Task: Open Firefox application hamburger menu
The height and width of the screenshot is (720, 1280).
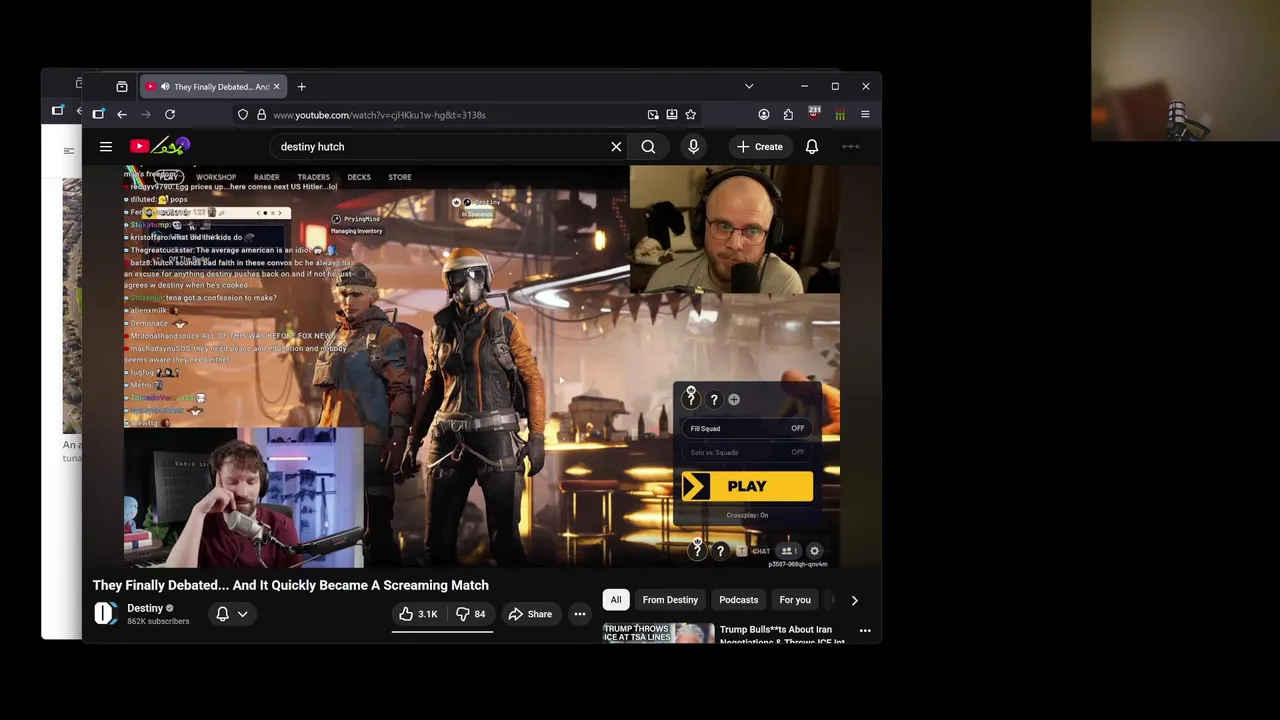Action: tap(865, 115)
